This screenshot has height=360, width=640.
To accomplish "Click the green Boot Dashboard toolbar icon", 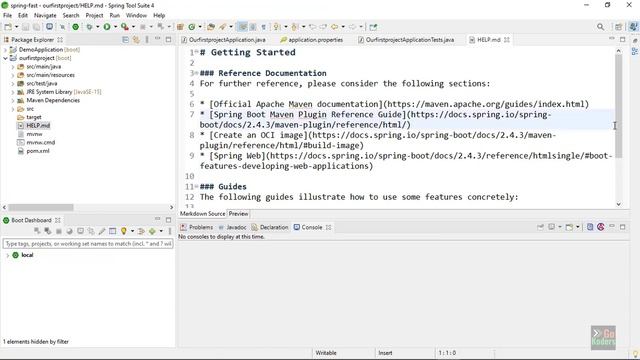I will [x=76, y=27].
